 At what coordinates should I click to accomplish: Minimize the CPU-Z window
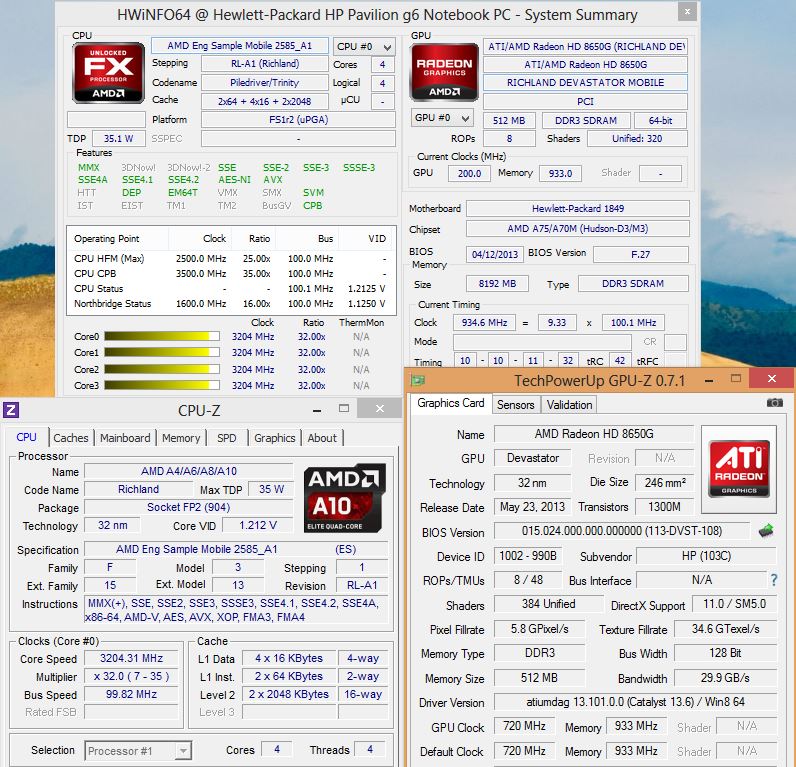coord(317,409)
